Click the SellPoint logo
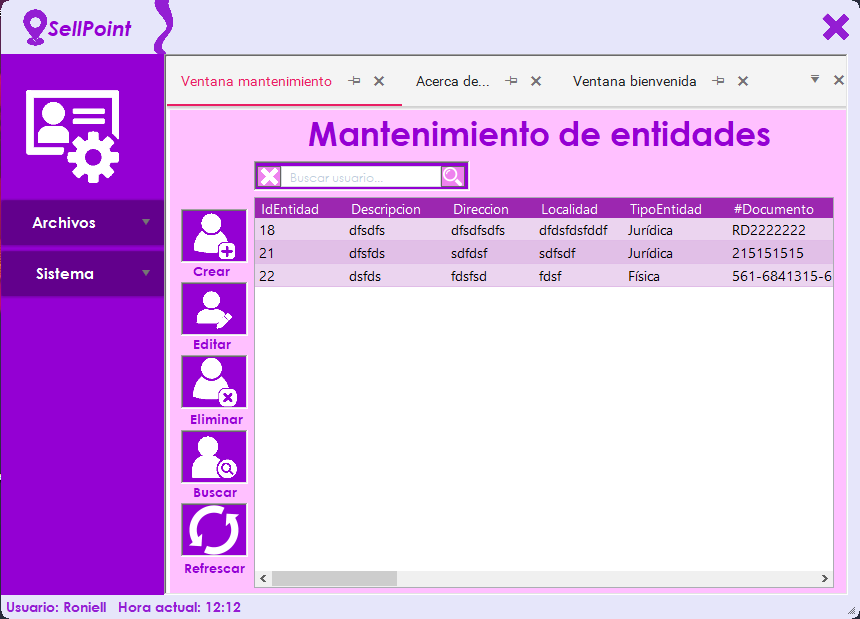The height and width of the screenshot is (619, 860). coord(77,27)
